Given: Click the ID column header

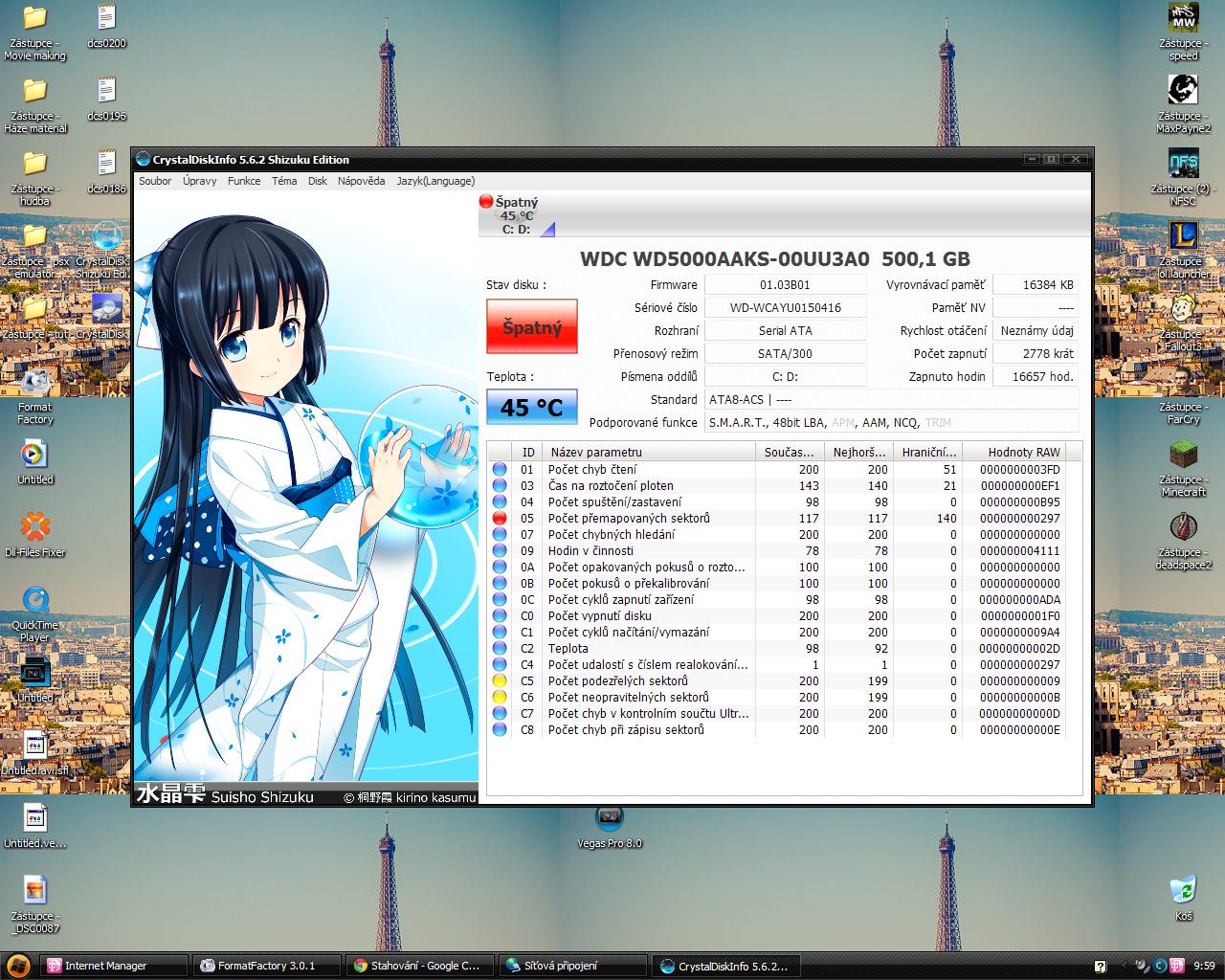Looking at the screenshot, I should [x=528, y=452].
